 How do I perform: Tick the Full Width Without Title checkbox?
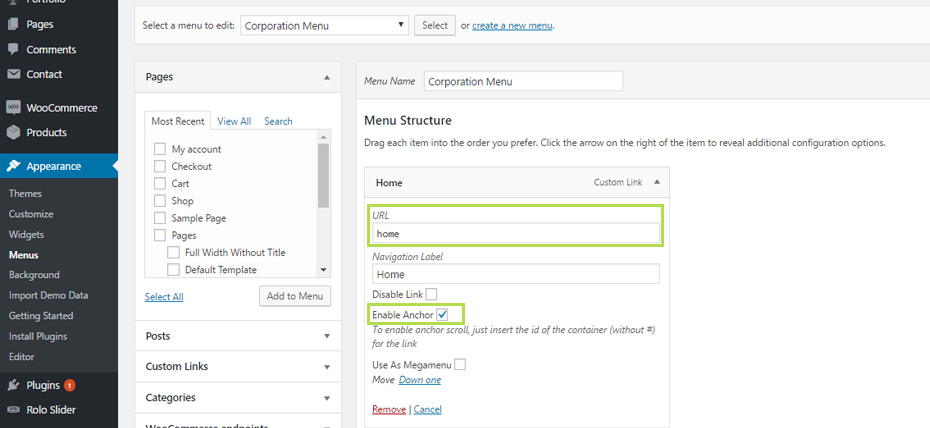[x=173, y=253]
